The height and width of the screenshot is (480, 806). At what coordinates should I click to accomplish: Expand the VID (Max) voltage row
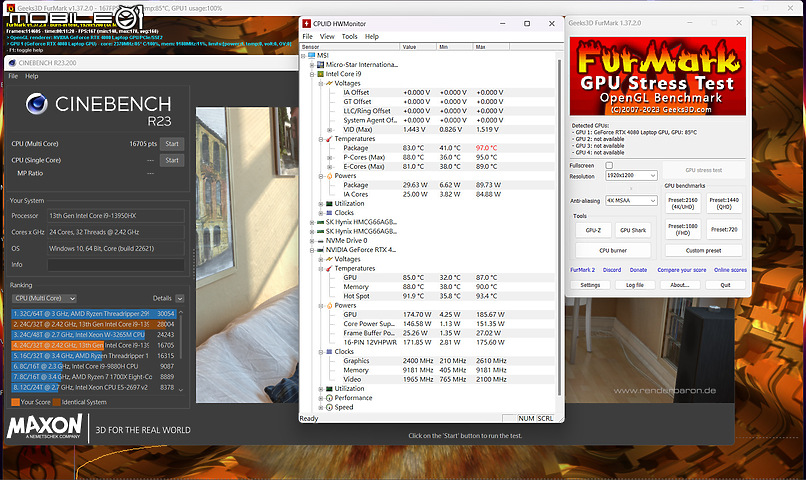pos(329,130)
